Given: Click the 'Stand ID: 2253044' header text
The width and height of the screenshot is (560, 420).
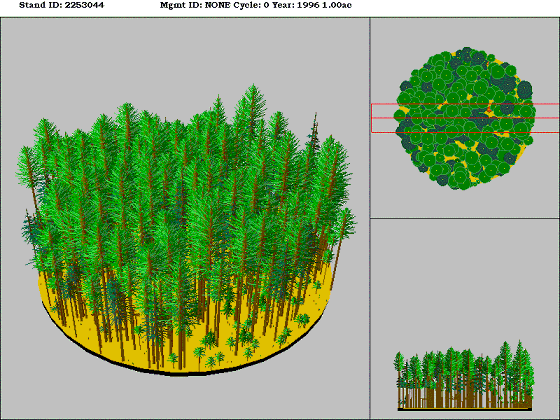Looking at the screenshot, I should pyautogui.click(x=61, y=5).
